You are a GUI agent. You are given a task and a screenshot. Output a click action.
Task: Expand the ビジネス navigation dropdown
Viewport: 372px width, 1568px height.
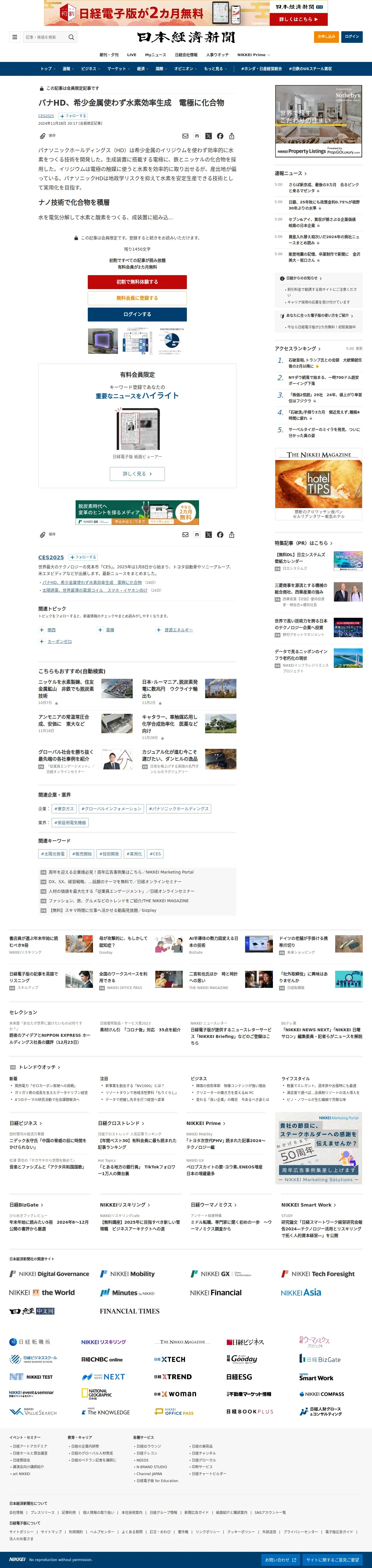(92, 69)
